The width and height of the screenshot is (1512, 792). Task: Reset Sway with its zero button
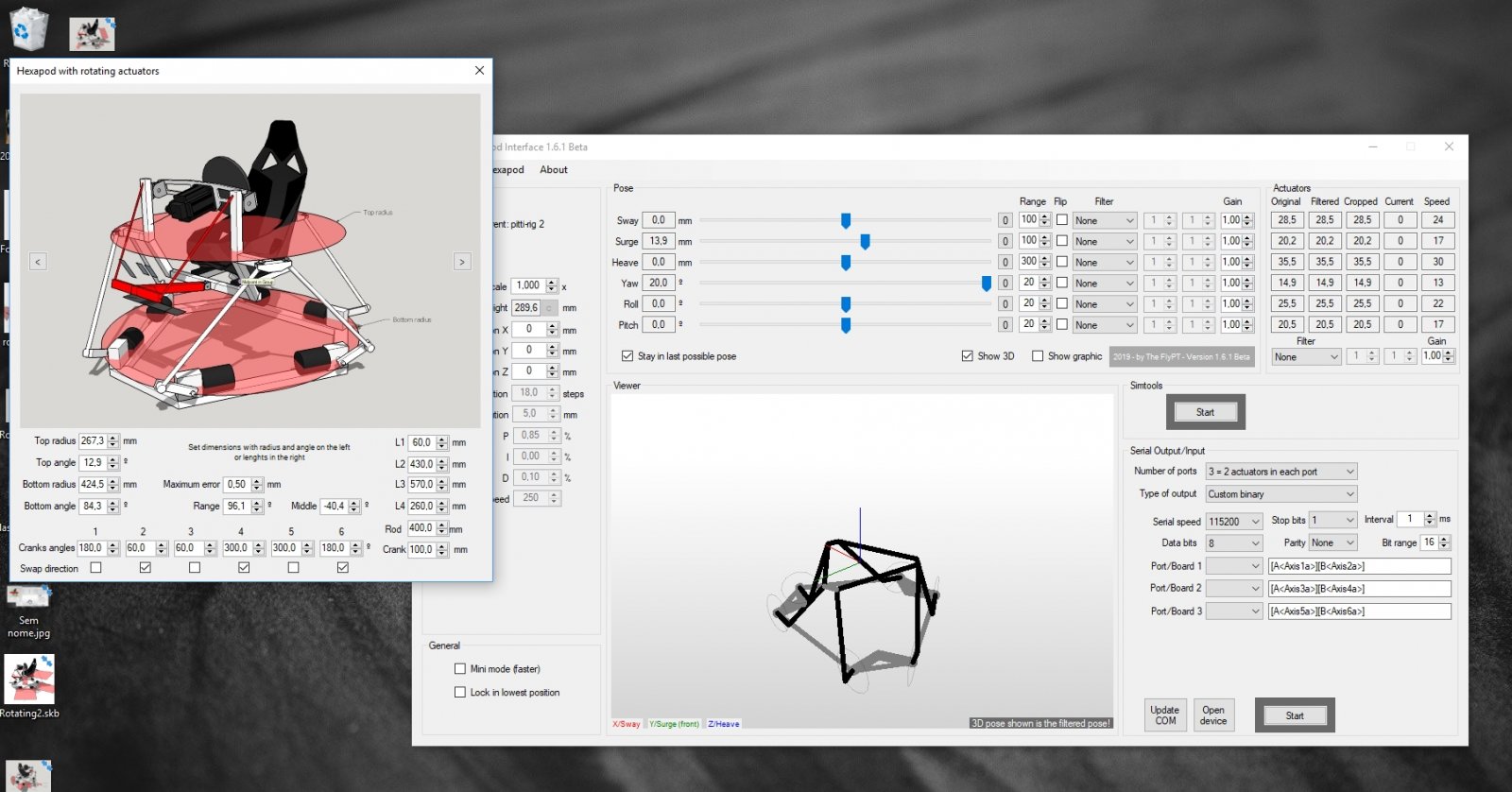click(x=1005, y=221)
